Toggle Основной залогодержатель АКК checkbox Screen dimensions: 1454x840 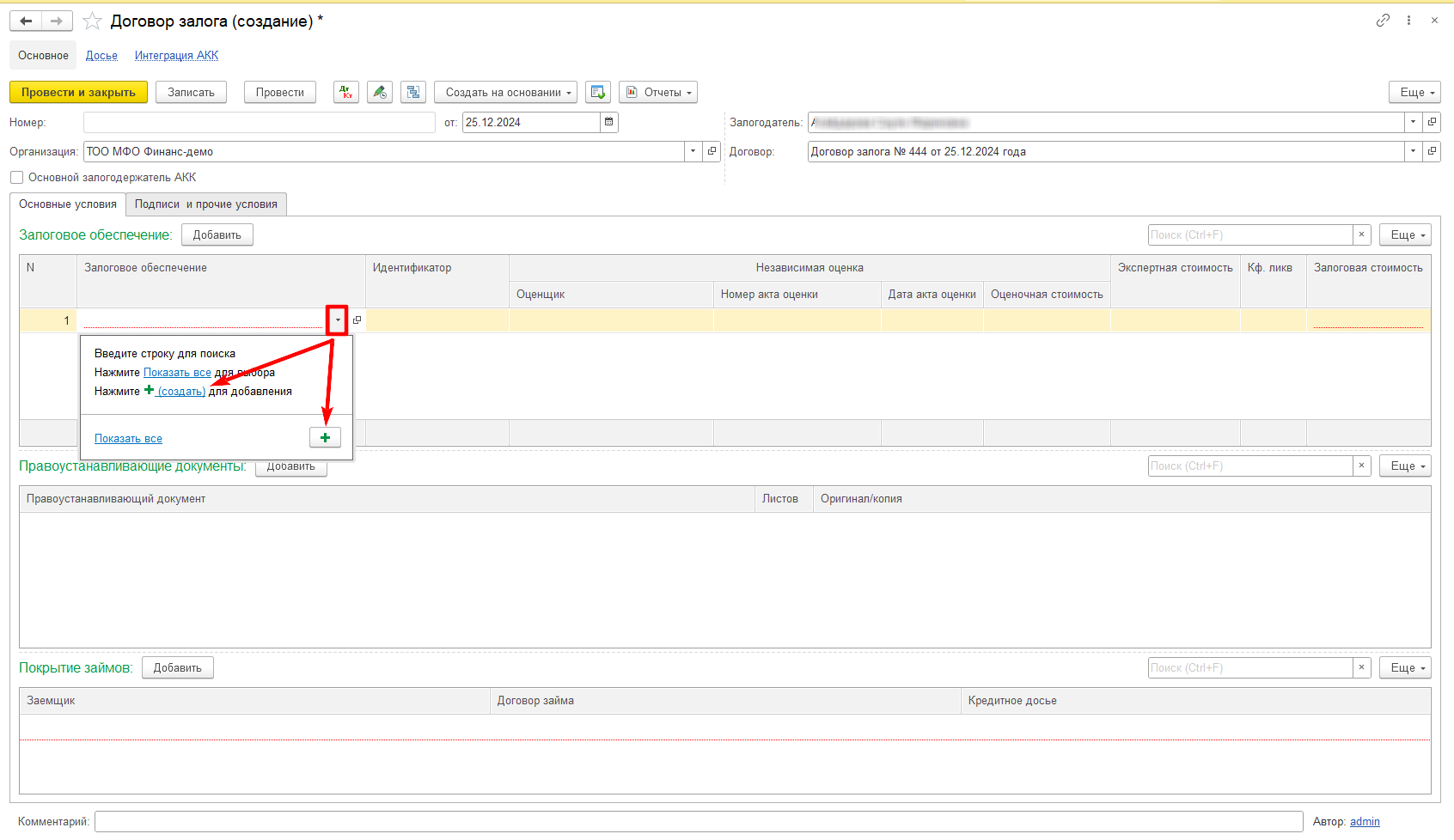tap(16, 178)
